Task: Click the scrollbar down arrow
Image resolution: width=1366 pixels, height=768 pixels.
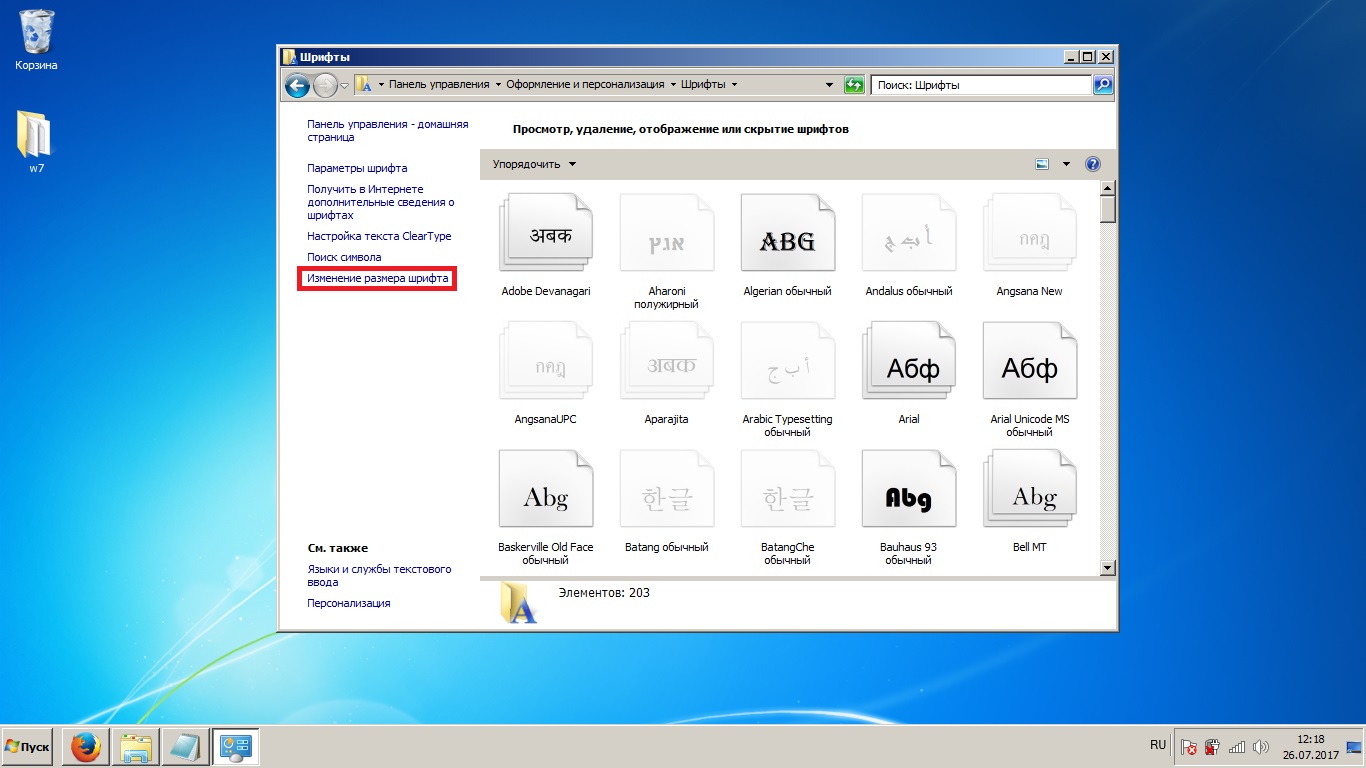Action: pyautogui.click(x=1107, y=568)
